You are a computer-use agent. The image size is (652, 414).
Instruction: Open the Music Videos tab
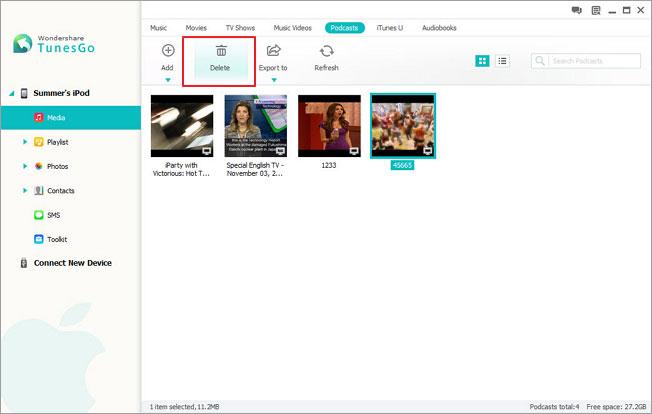292,28
